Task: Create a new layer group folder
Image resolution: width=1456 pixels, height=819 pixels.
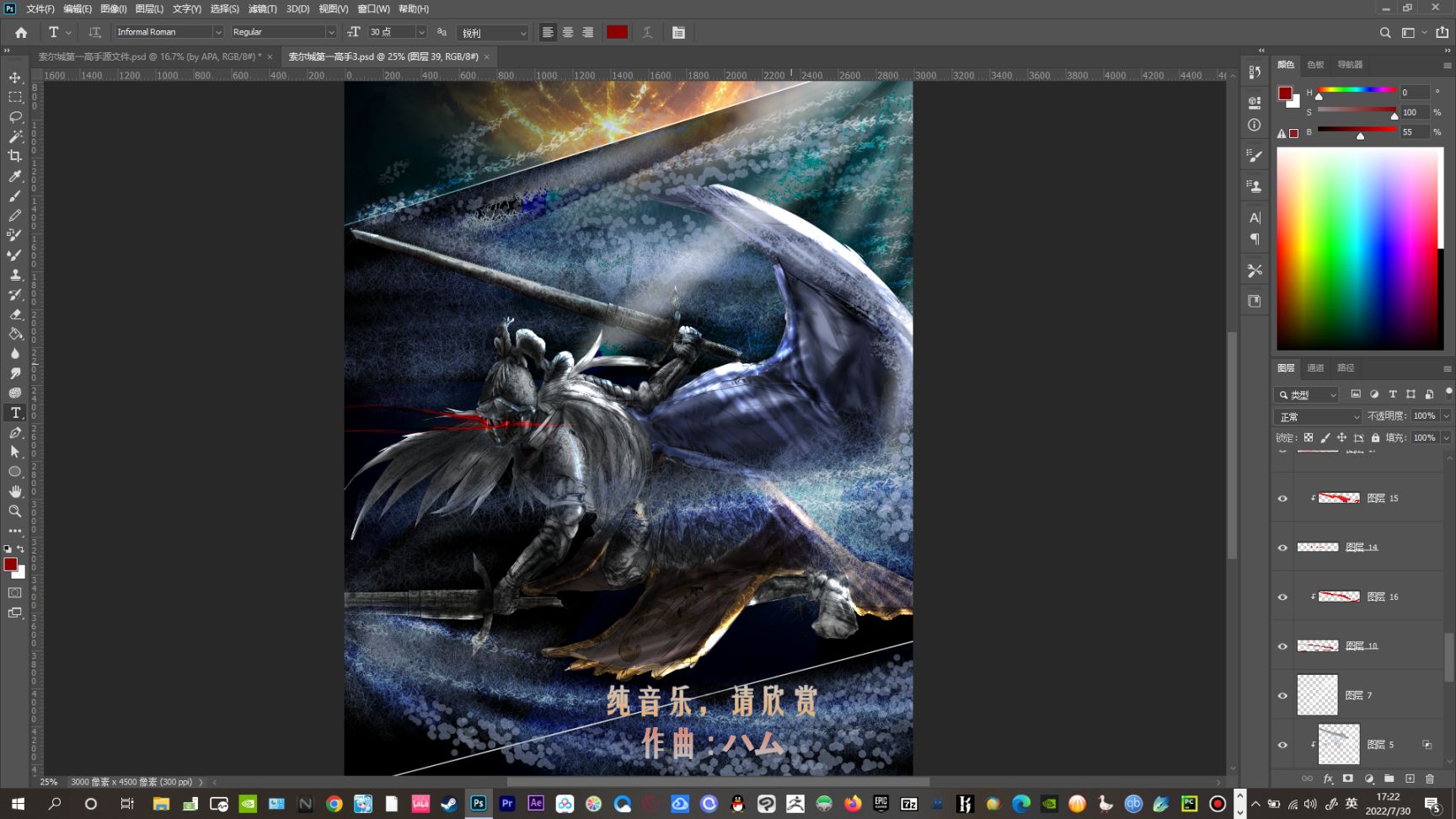Action: [x=1389, y=779]
